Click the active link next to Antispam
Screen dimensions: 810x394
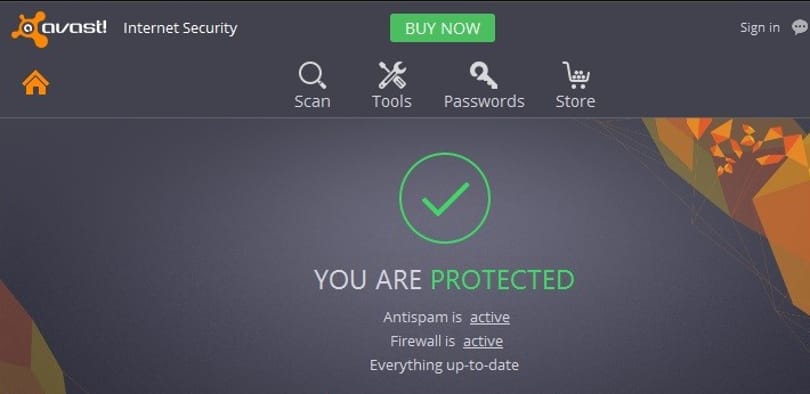coord(490,317)
